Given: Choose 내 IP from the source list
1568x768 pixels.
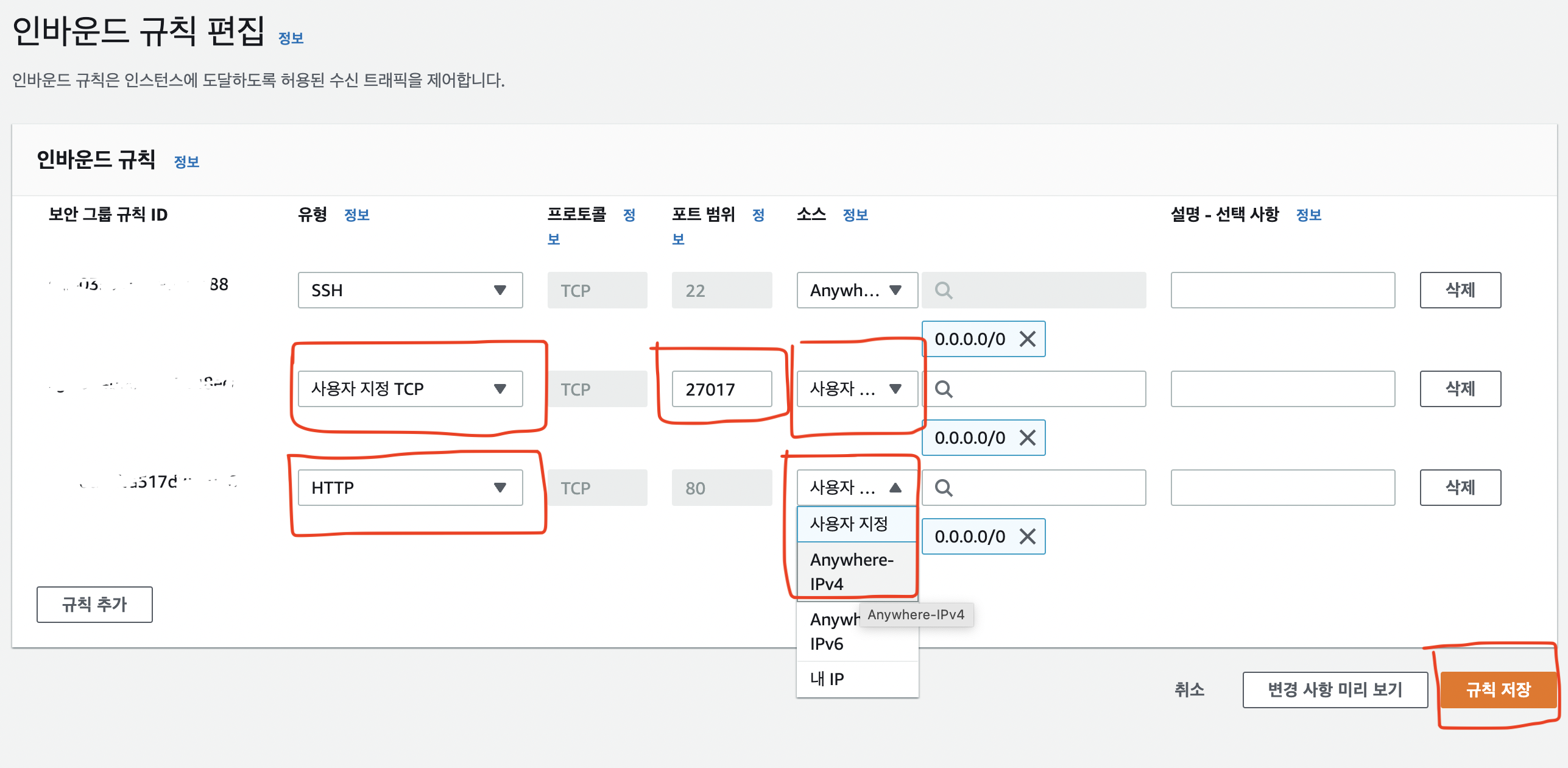Looking at the screenshot, I should pos(827,678).
